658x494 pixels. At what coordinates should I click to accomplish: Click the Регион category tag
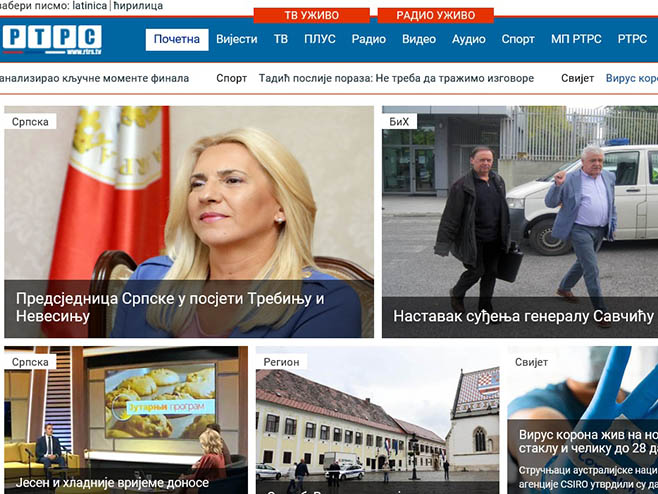point(282,362)
